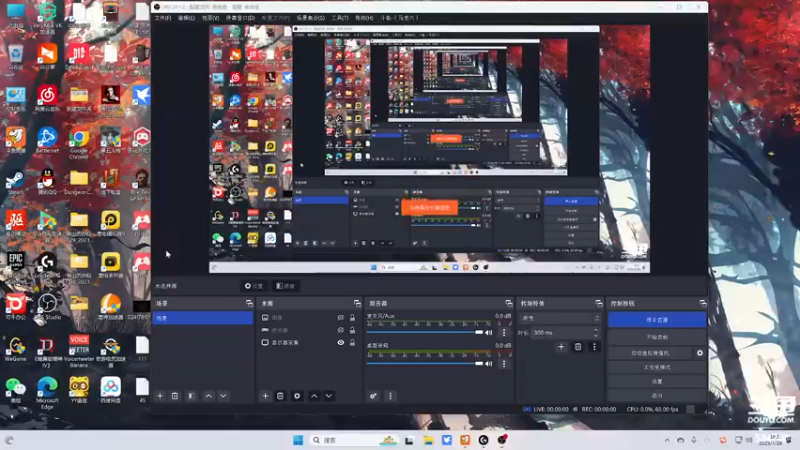800x450 pixels.
Task: Open File menu in OBS
Action: click(163, 18)
